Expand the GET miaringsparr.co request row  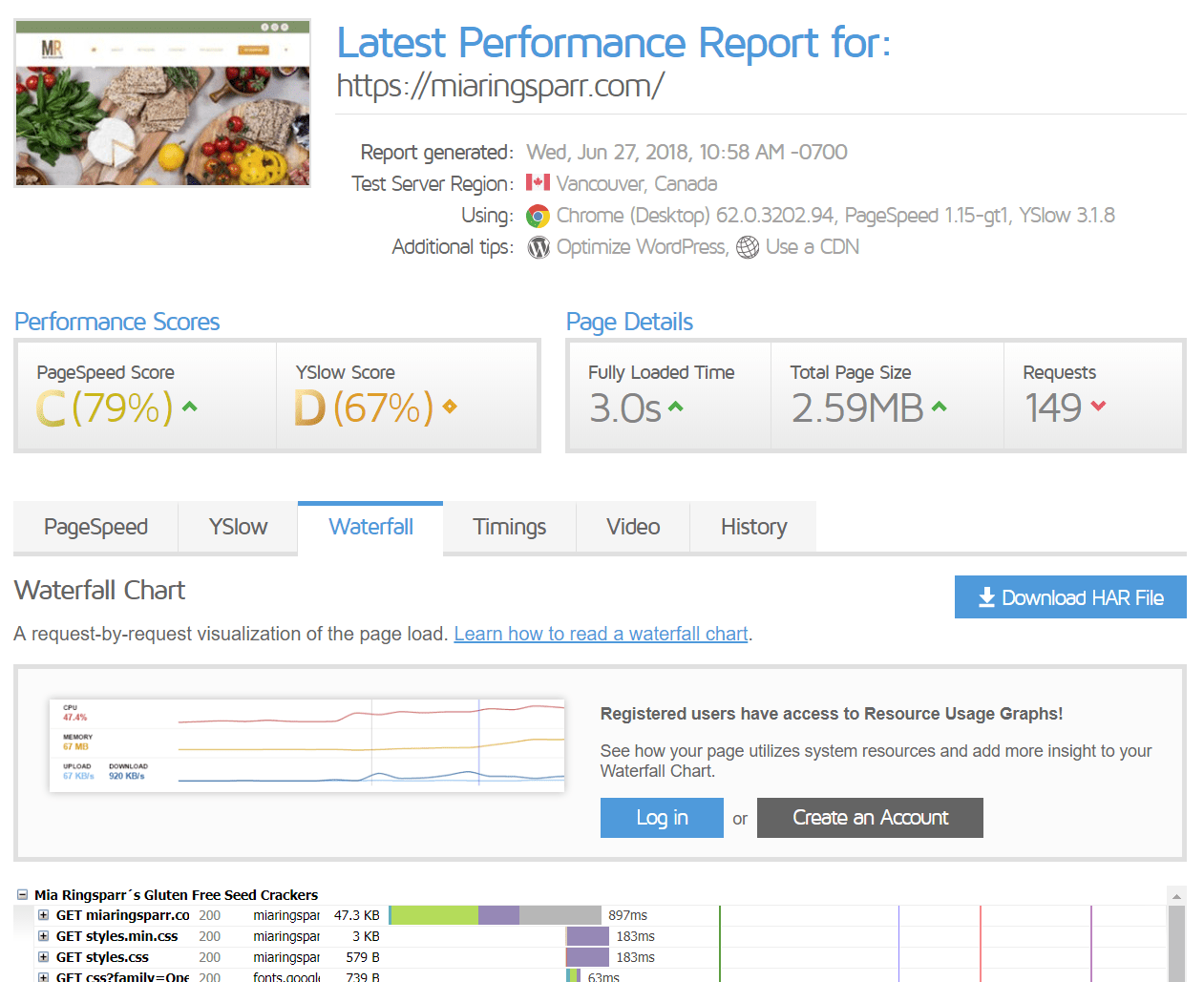coord(43,915)
